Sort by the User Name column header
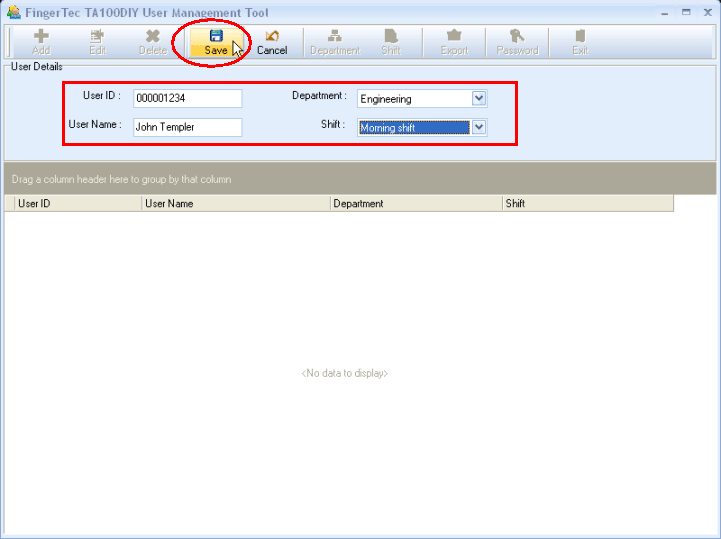Screen dimensions: 721x539 tap(236, 203)
